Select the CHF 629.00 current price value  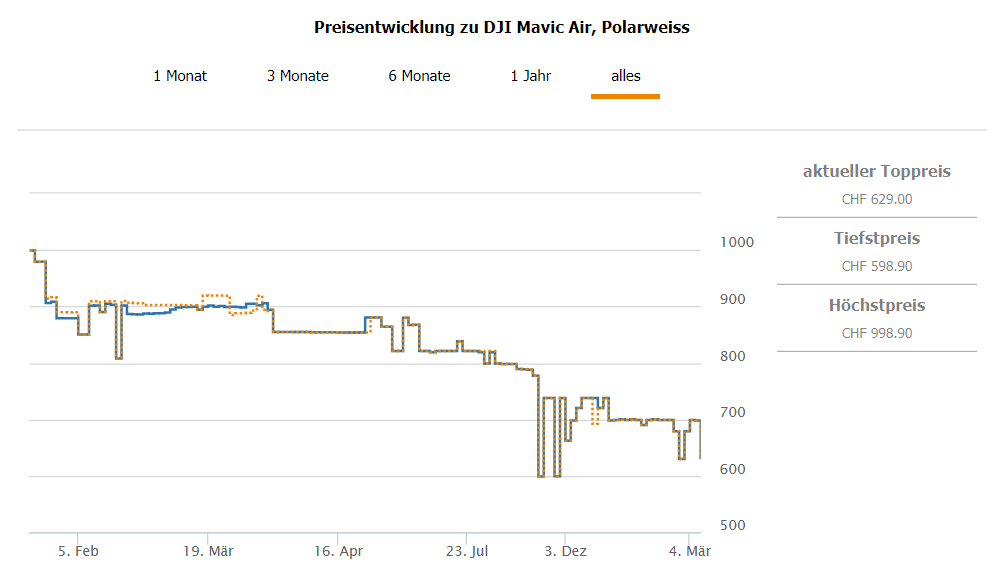point(877,199)
